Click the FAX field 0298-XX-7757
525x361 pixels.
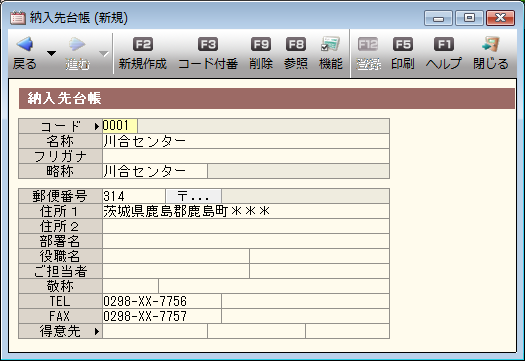tap(162, 316)
